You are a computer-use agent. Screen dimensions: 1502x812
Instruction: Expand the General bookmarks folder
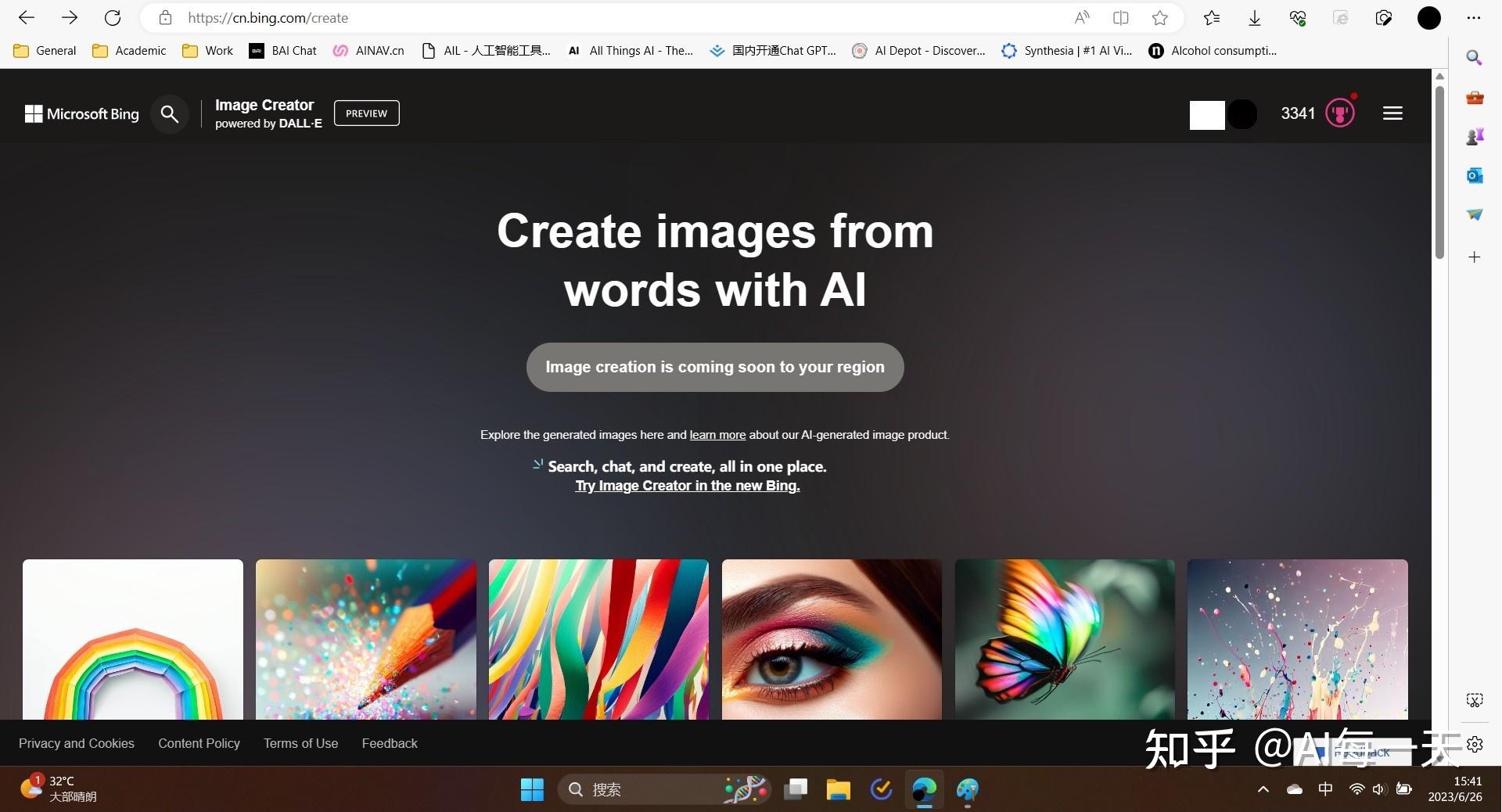pos(44,50)
